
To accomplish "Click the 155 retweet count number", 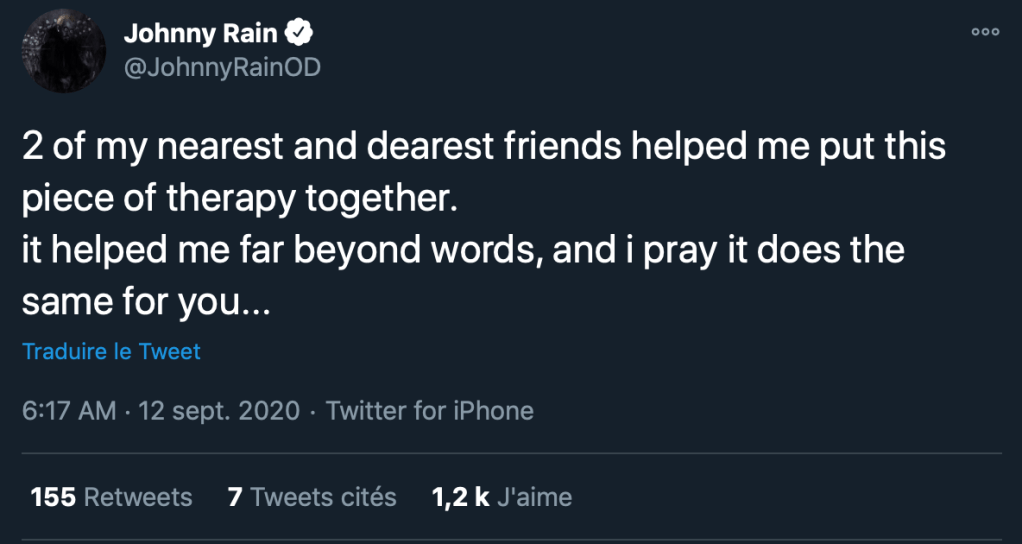I will [x=54, y=497].
